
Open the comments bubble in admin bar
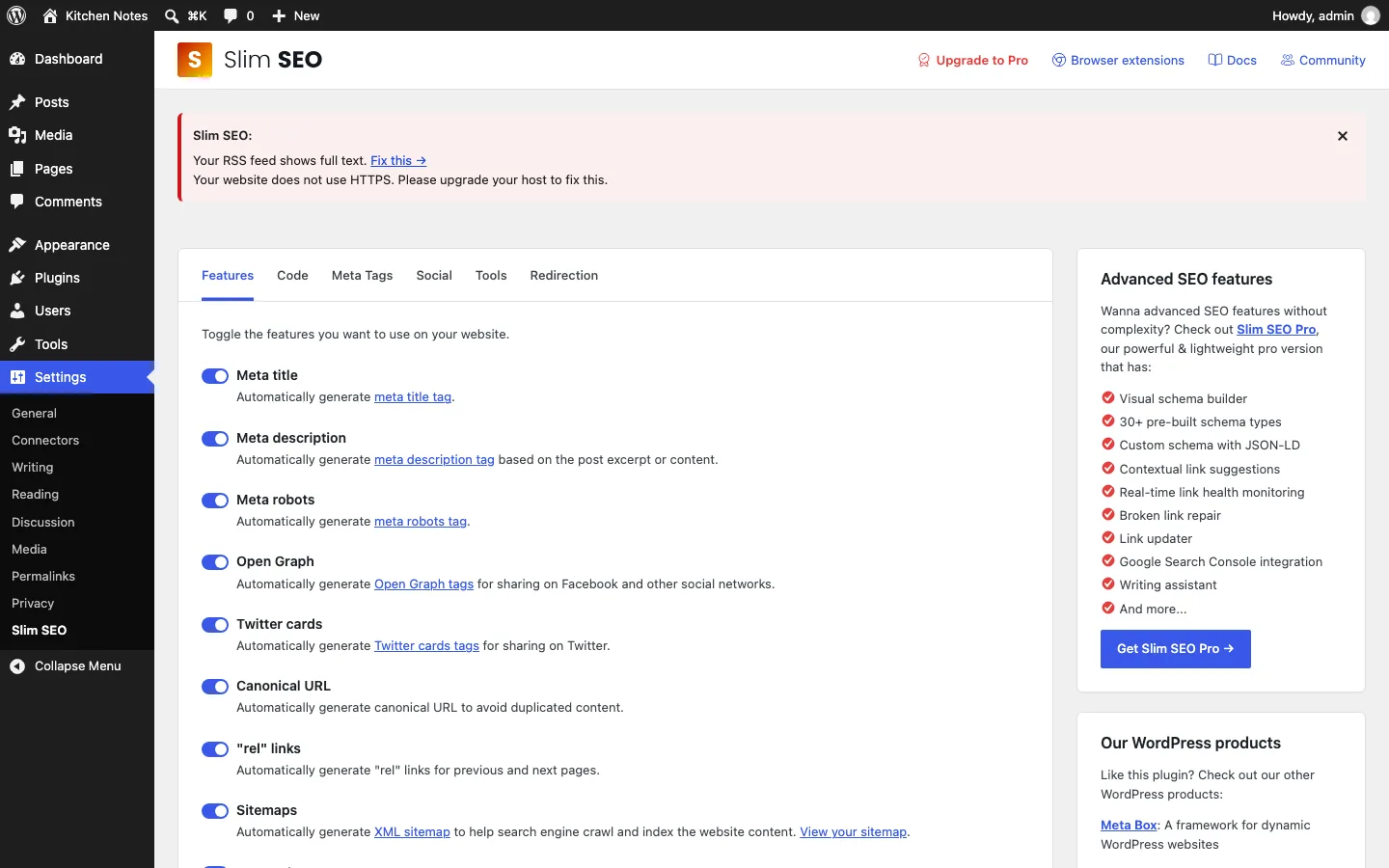[231, 15]
